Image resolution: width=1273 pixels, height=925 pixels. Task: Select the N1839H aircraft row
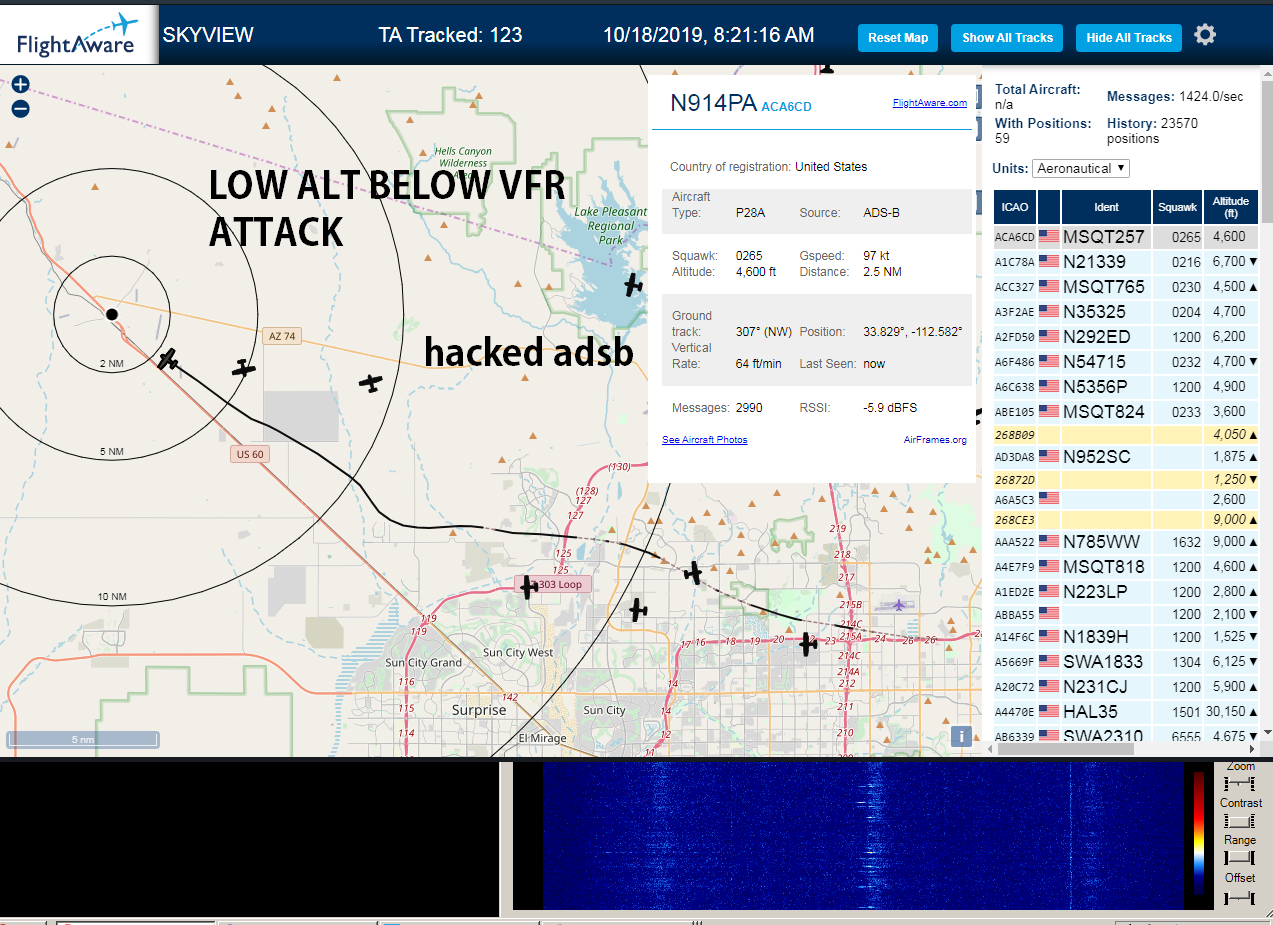pos(1126,637)
